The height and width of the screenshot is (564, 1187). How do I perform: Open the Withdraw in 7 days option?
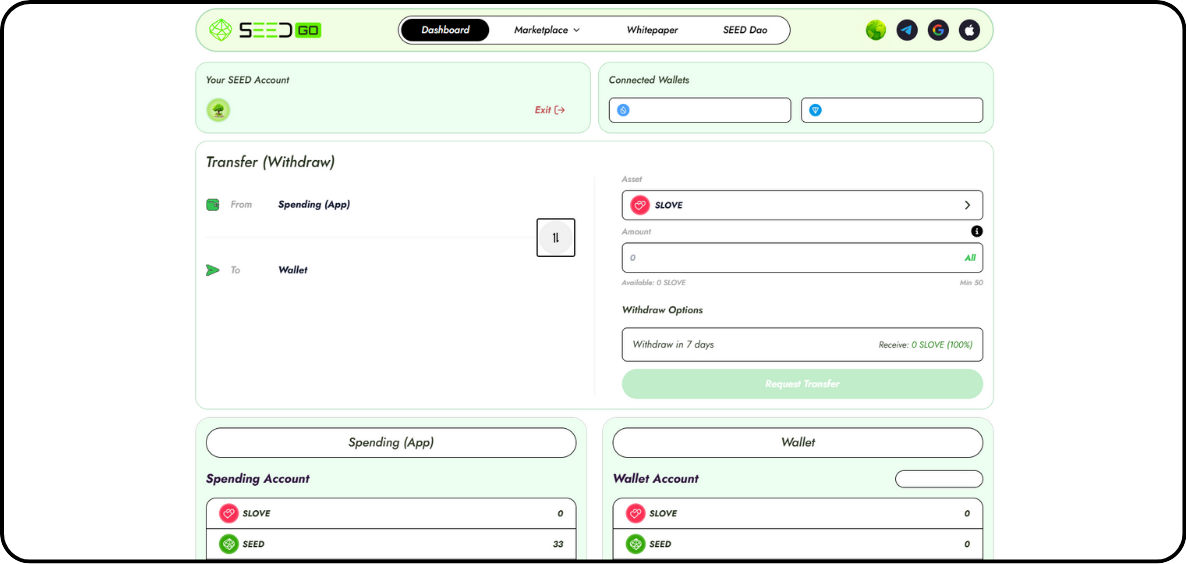(x=802, y=345)
